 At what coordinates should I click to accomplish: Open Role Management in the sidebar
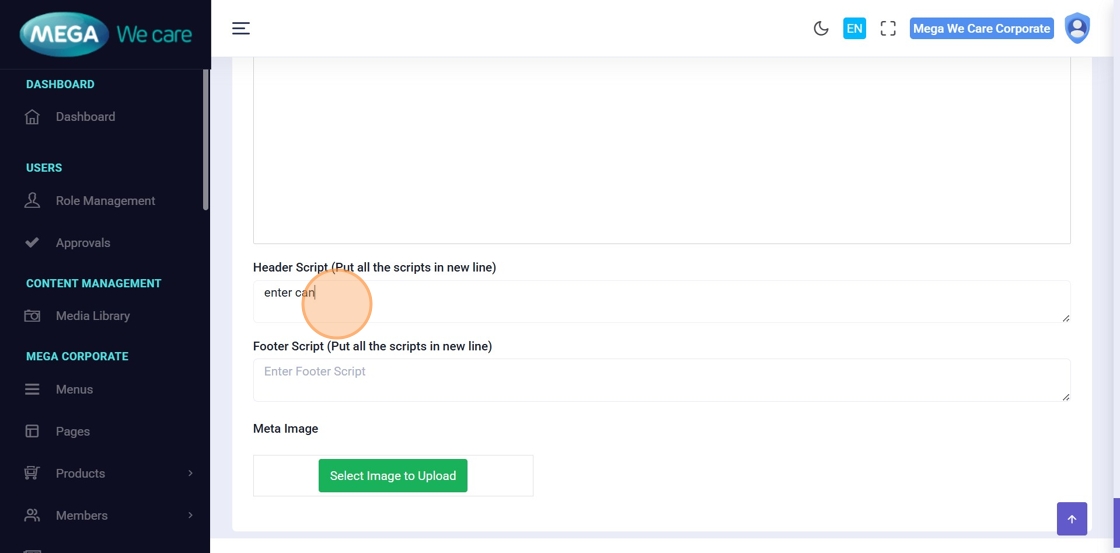(x=105, y=201)
